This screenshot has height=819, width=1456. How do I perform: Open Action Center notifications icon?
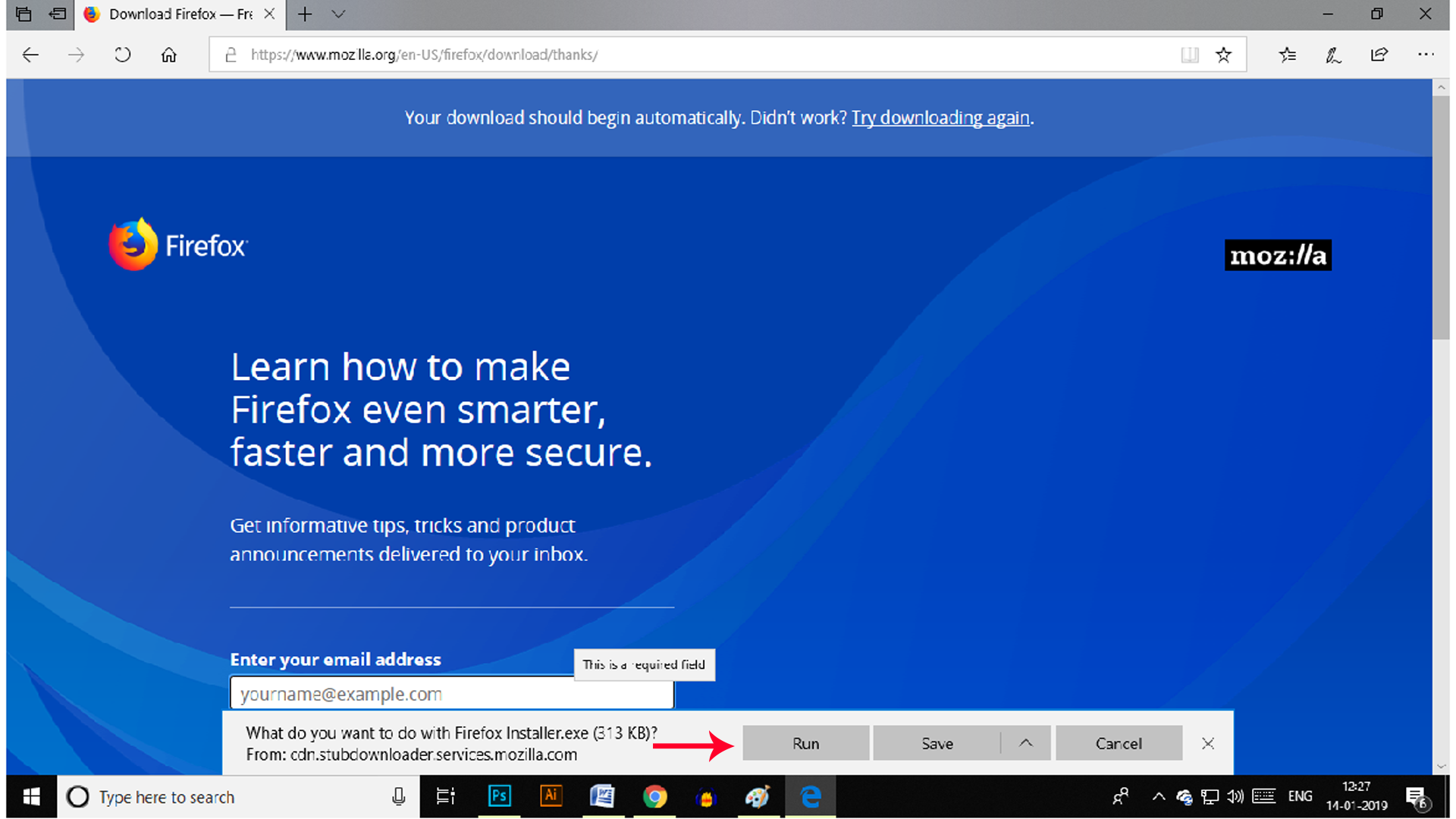[x=1417, y=798]
